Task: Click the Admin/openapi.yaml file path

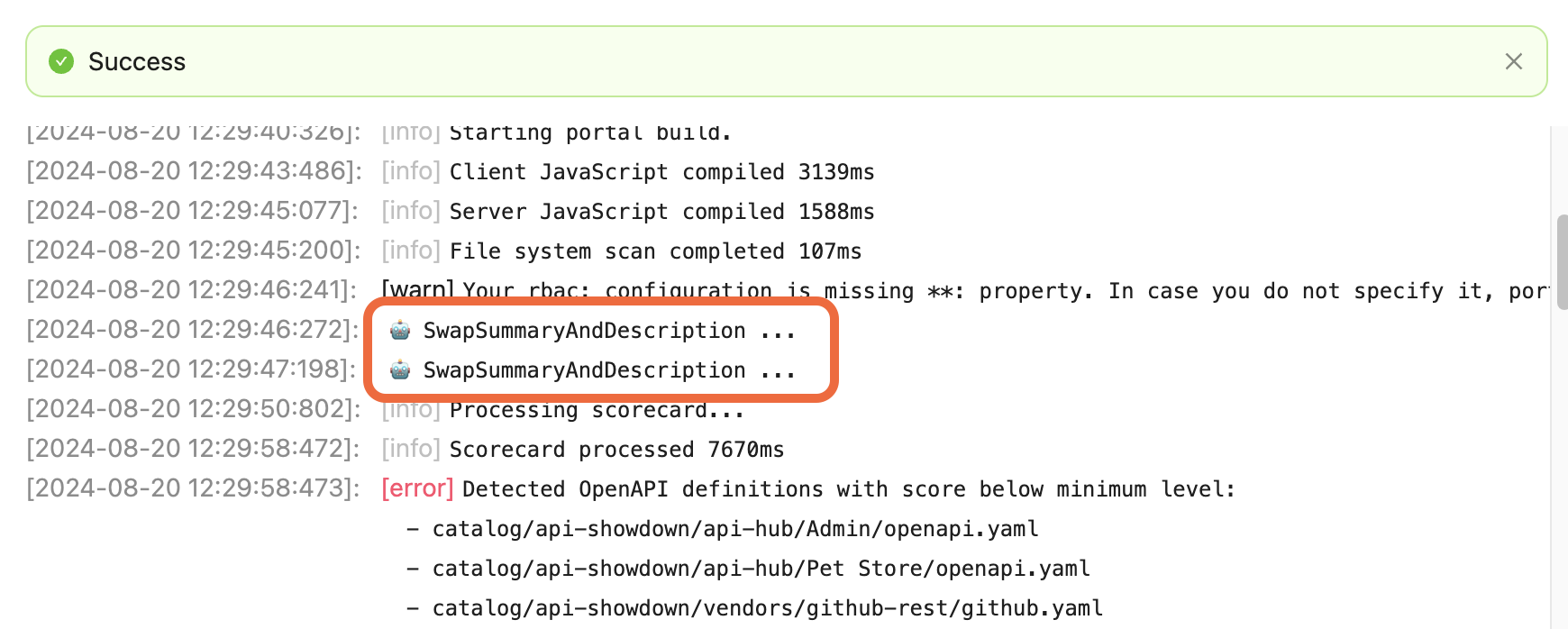Action: coord(735,528)
